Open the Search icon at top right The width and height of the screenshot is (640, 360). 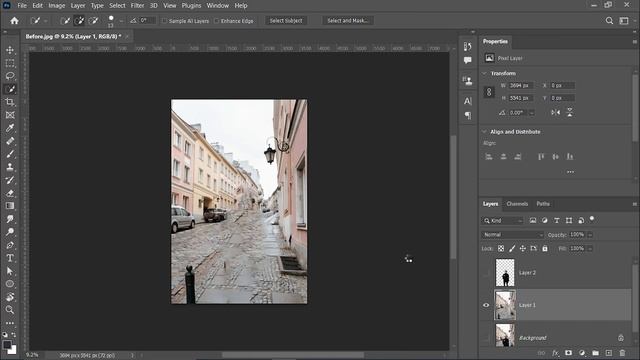(609, 21)
